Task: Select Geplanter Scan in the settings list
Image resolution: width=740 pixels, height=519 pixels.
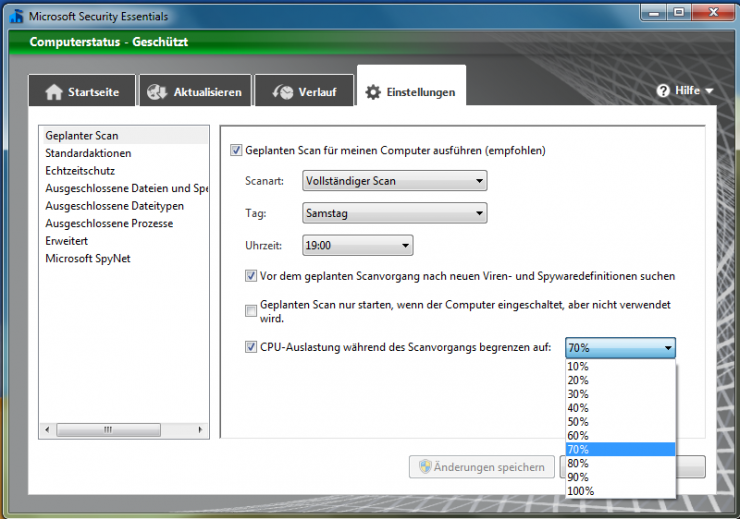Action: 124,135
